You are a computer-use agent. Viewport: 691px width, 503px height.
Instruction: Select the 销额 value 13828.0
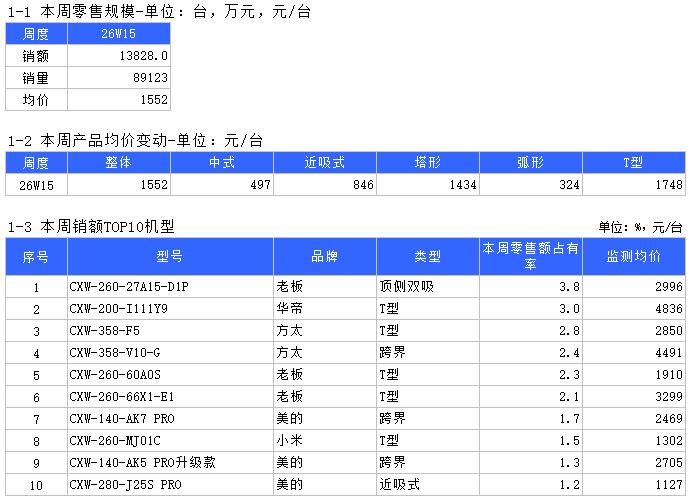(x=143, y=56)
